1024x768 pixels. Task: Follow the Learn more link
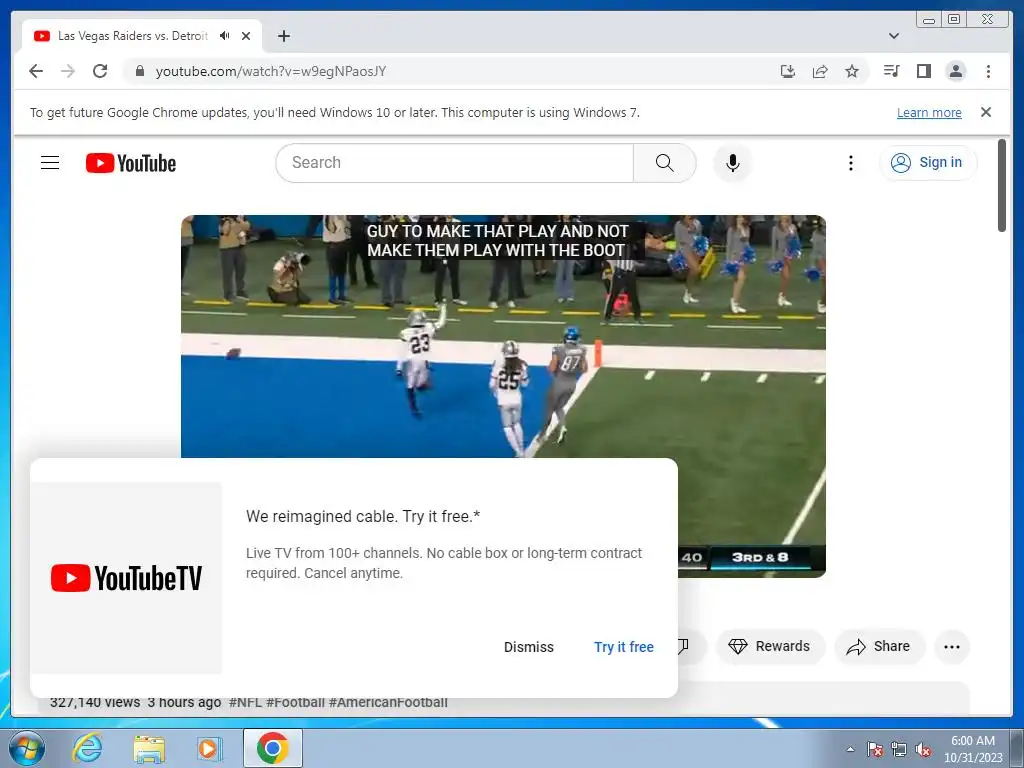pyautogui.click(x=929, y=112)
